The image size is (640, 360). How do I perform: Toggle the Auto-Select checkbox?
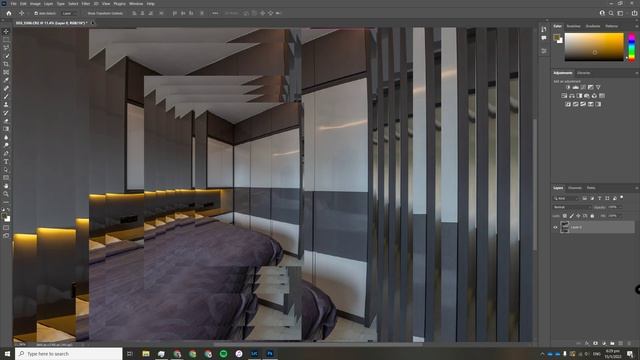pyautogui.click(x=36, y=13)
